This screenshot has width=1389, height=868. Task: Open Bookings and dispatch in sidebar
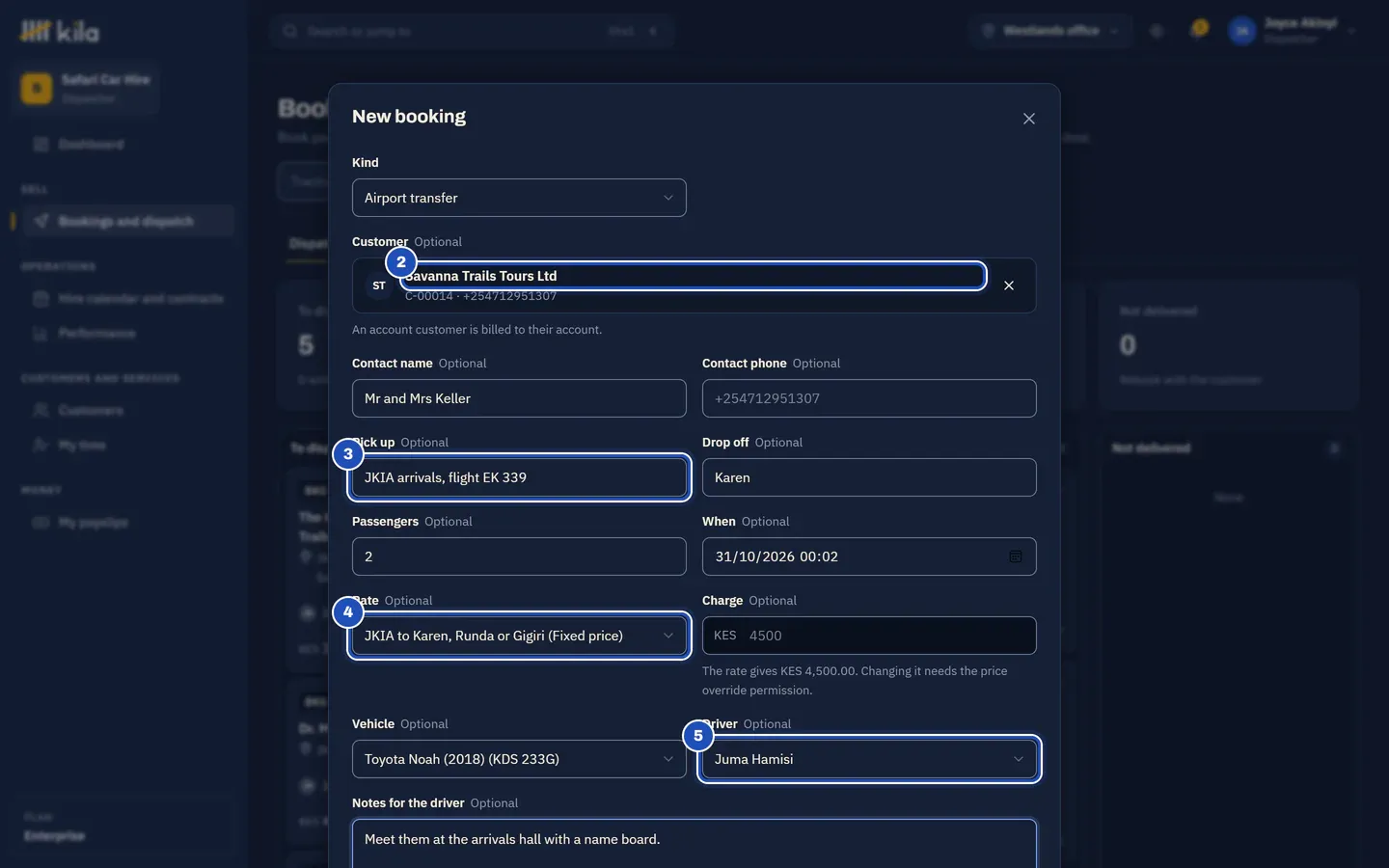click(x=123, y=222)
